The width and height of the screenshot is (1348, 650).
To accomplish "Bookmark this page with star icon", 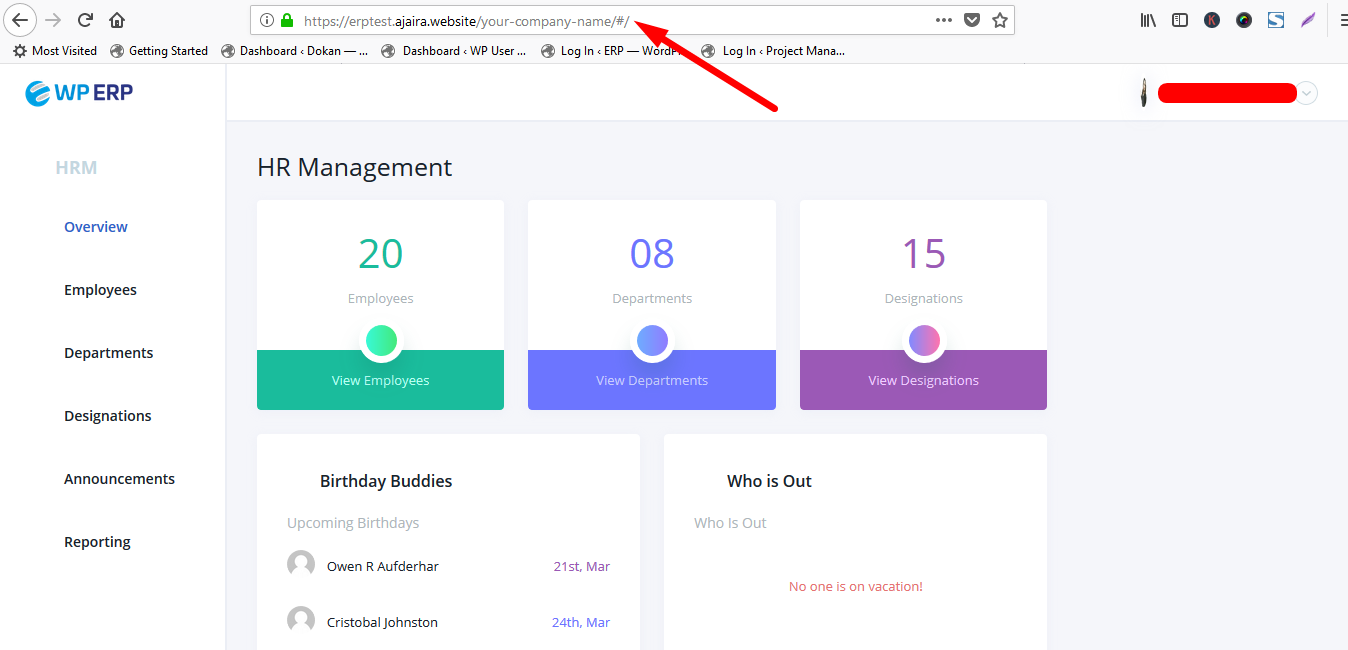I will coord(1000,20).
